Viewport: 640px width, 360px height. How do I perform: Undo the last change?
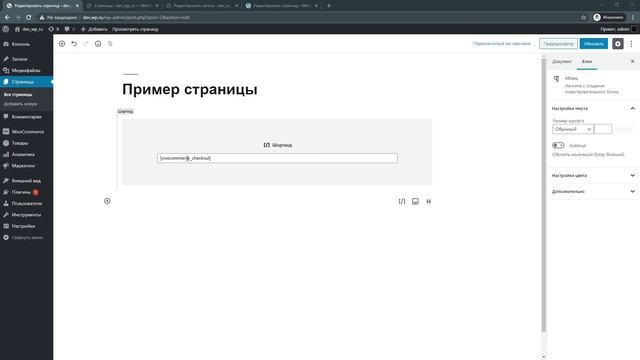coord(74,44)
